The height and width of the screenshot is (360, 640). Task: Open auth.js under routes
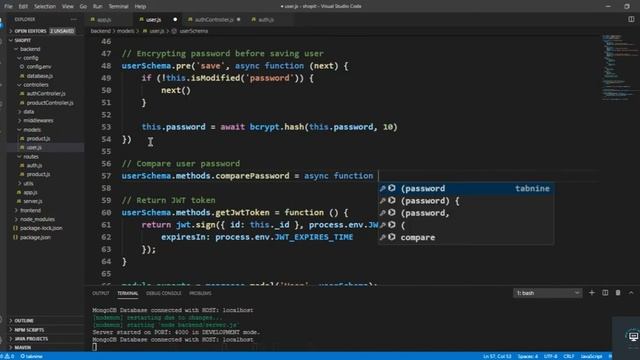tap(34, 165)
